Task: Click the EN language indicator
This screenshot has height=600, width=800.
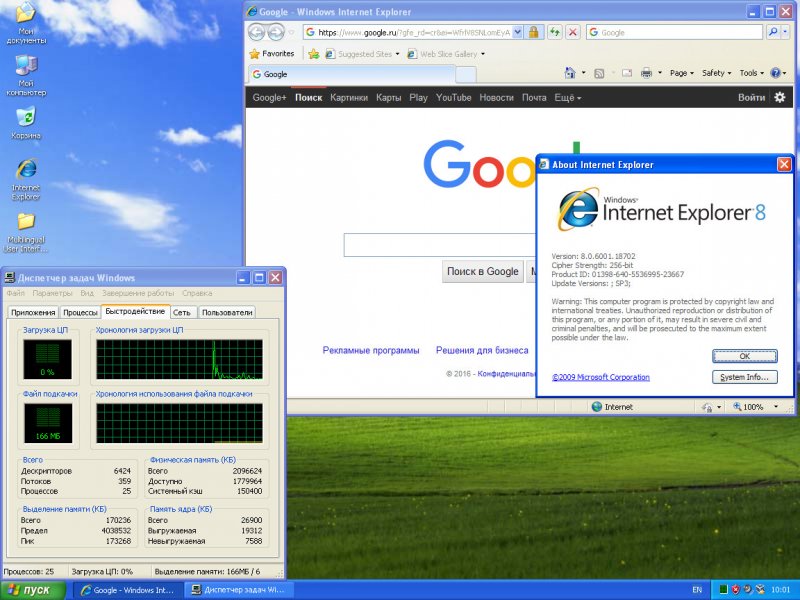Action: pos(697,590)
